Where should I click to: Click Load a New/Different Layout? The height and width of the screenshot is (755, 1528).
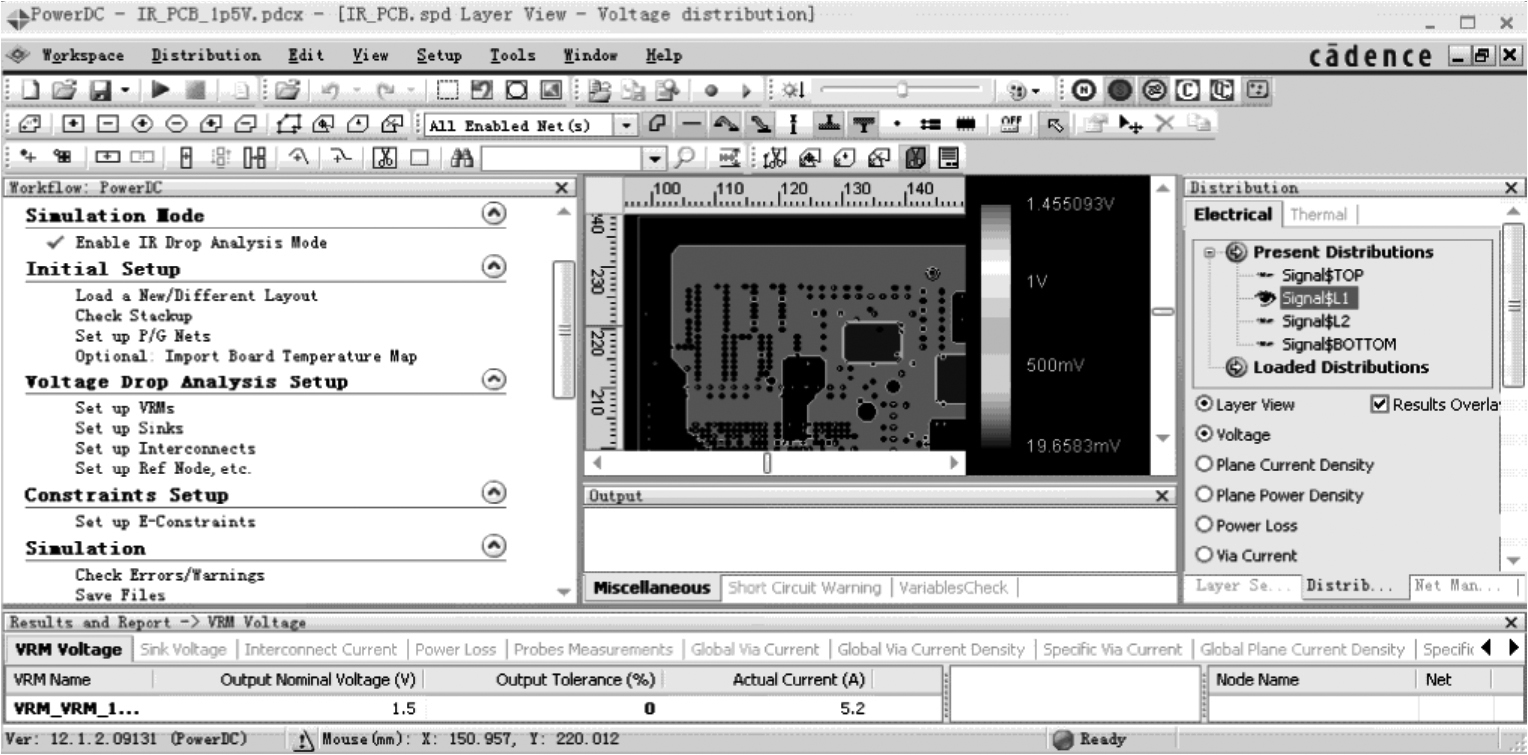coord(196,296)
